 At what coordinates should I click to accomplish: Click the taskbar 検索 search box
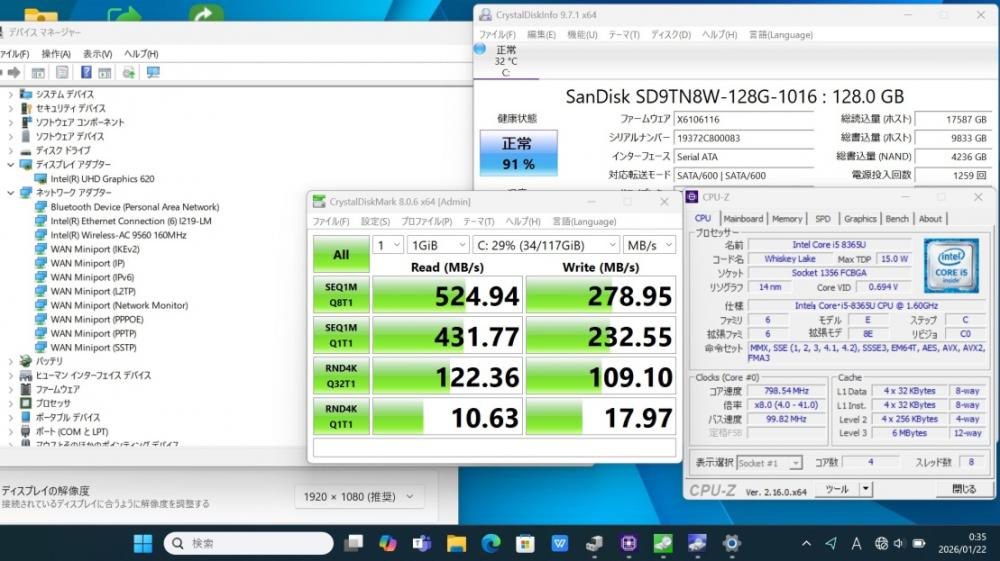[249, 543]
